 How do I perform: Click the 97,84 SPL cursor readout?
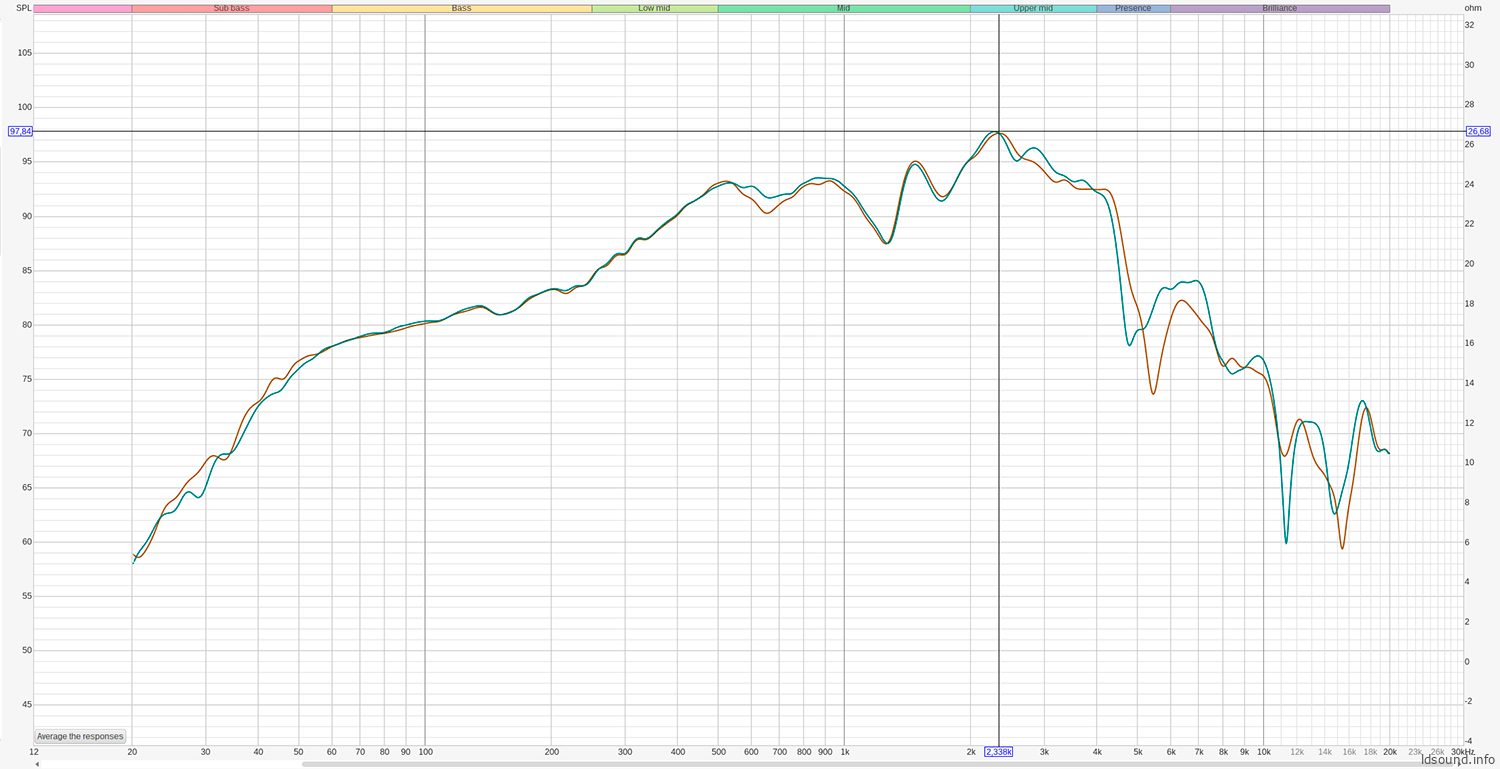pos(20,131)
